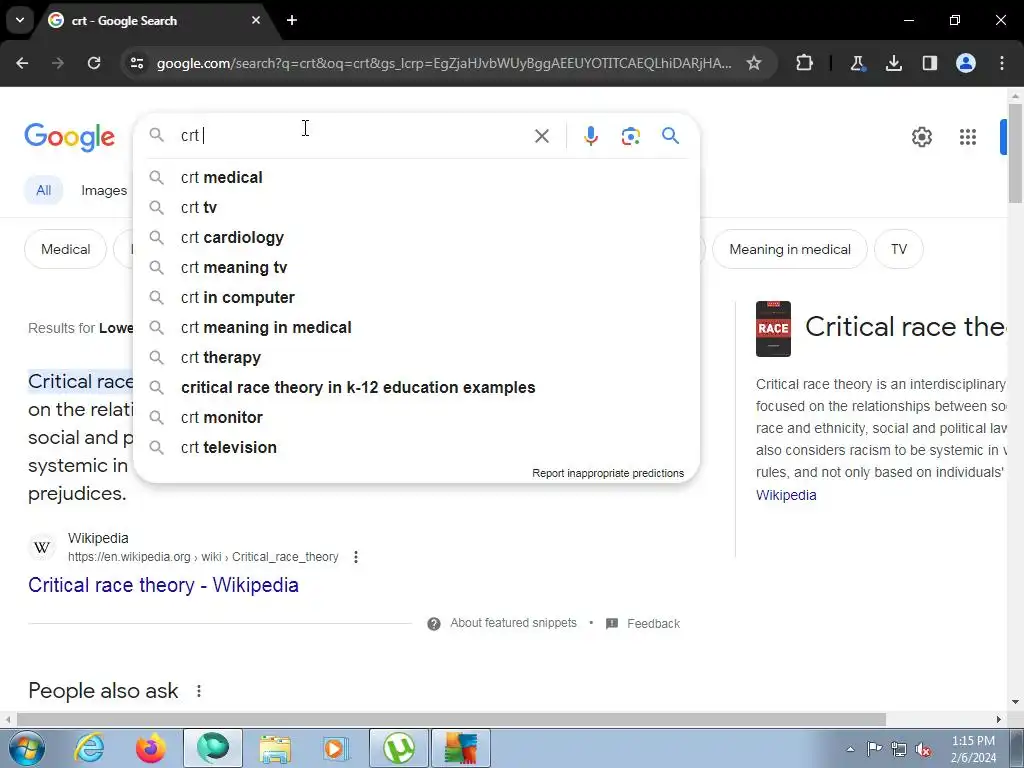This screenshot has width=1024, height=768.
Task: Click the browser address bar URL
Action: pyautogui.click(x=444, y=63)
